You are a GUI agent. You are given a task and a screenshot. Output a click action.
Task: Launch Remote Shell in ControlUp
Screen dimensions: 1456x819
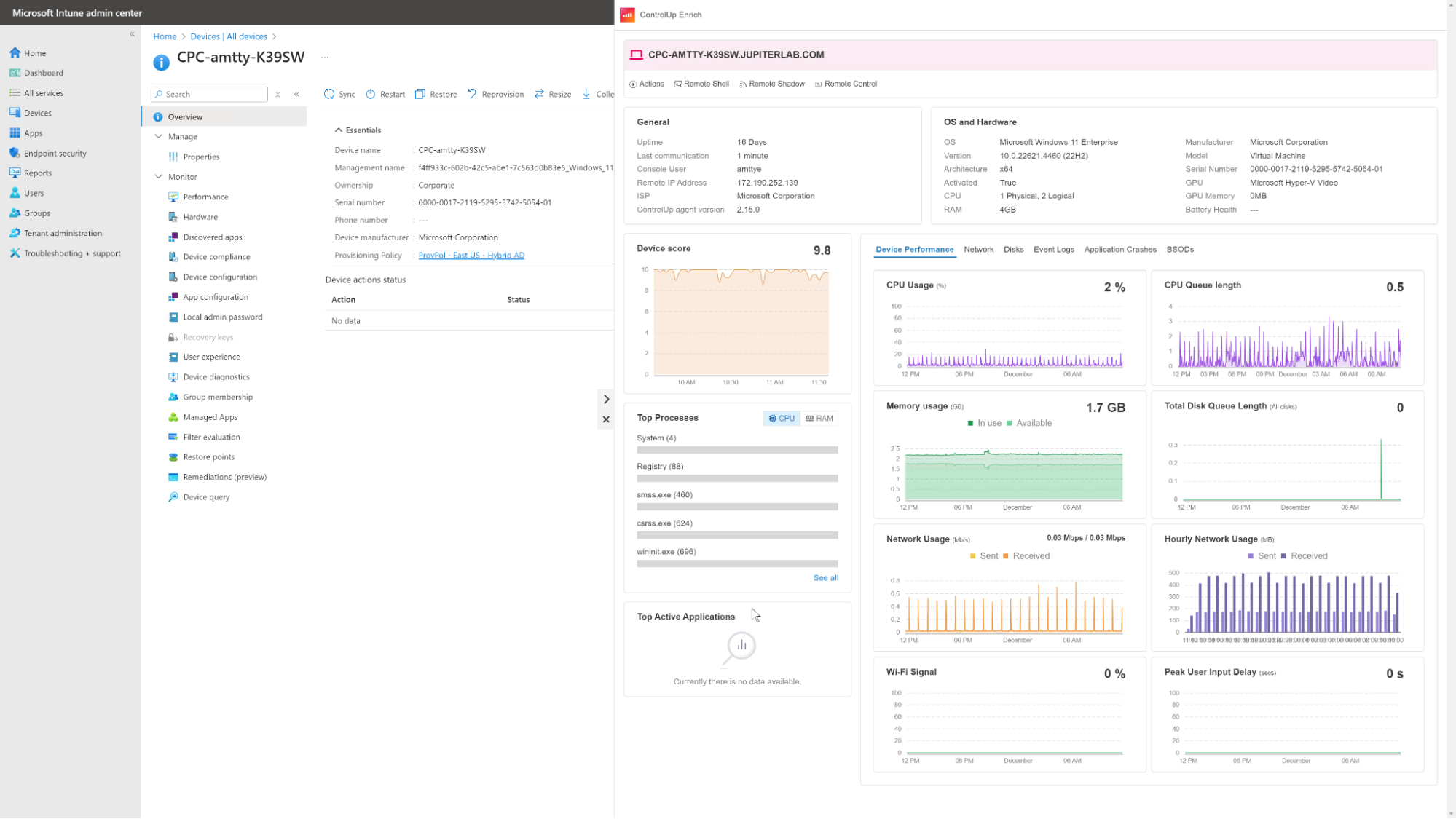[x=701, y=84]
